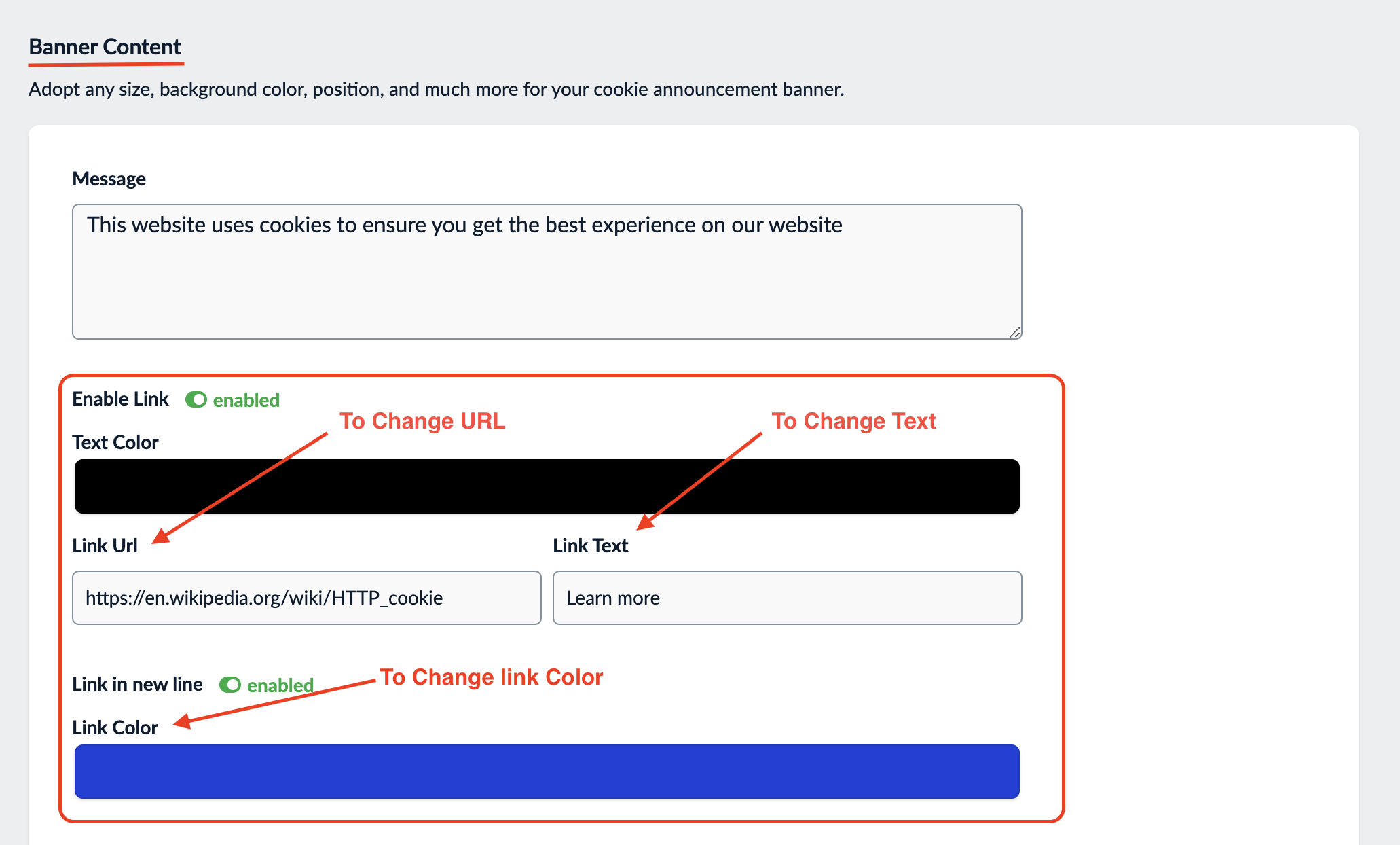Click the Link Url label
The width and height of the screenshot is (1400, 845).
coord(105,545)
